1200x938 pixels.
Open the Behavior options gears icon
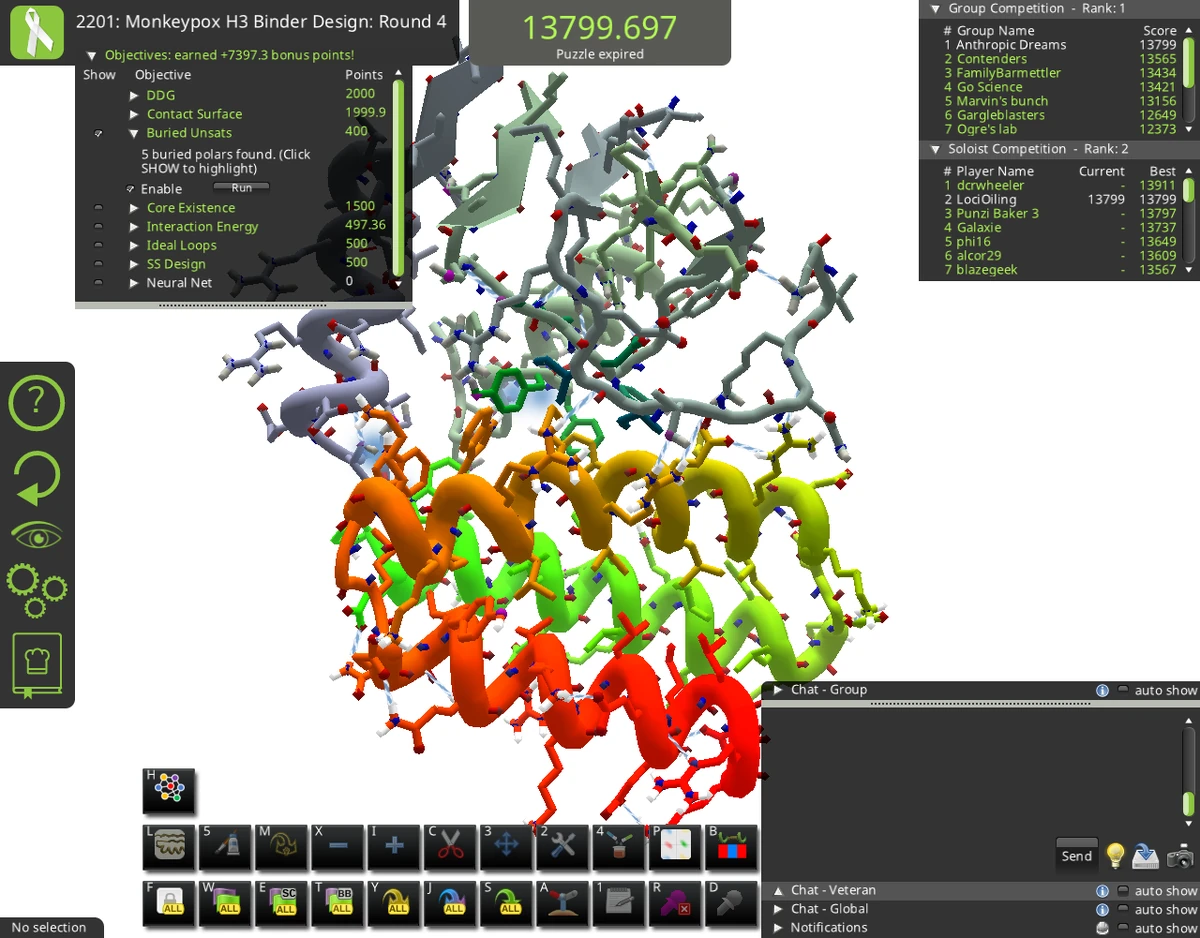point(37,590)
